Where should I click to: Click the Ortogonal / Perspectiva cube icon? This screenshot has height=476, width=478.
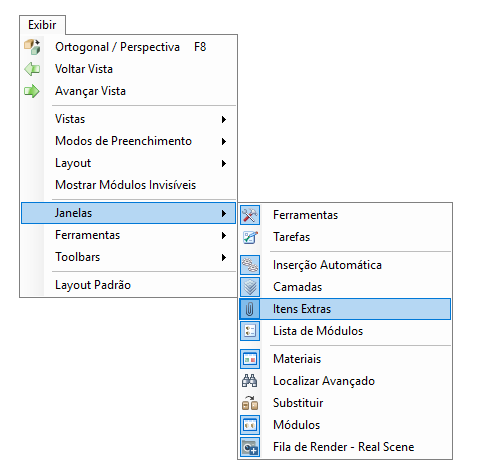click(x=32, y=47)
